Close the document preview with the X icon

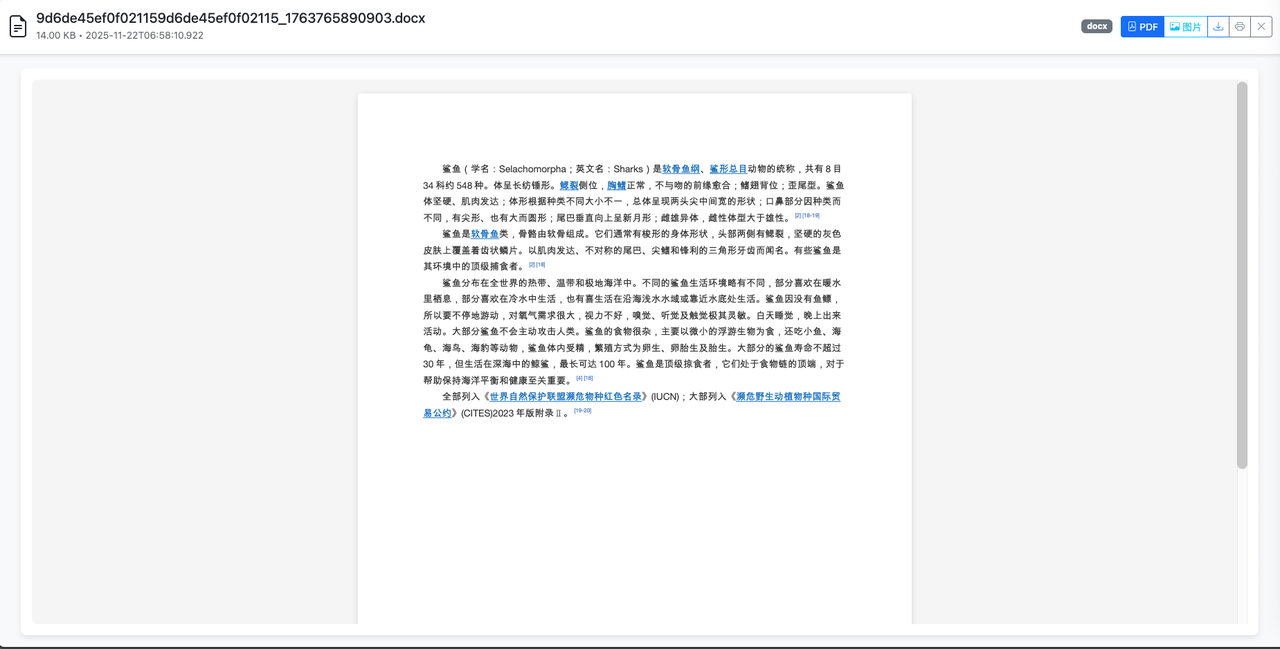tap(1261, 26)
